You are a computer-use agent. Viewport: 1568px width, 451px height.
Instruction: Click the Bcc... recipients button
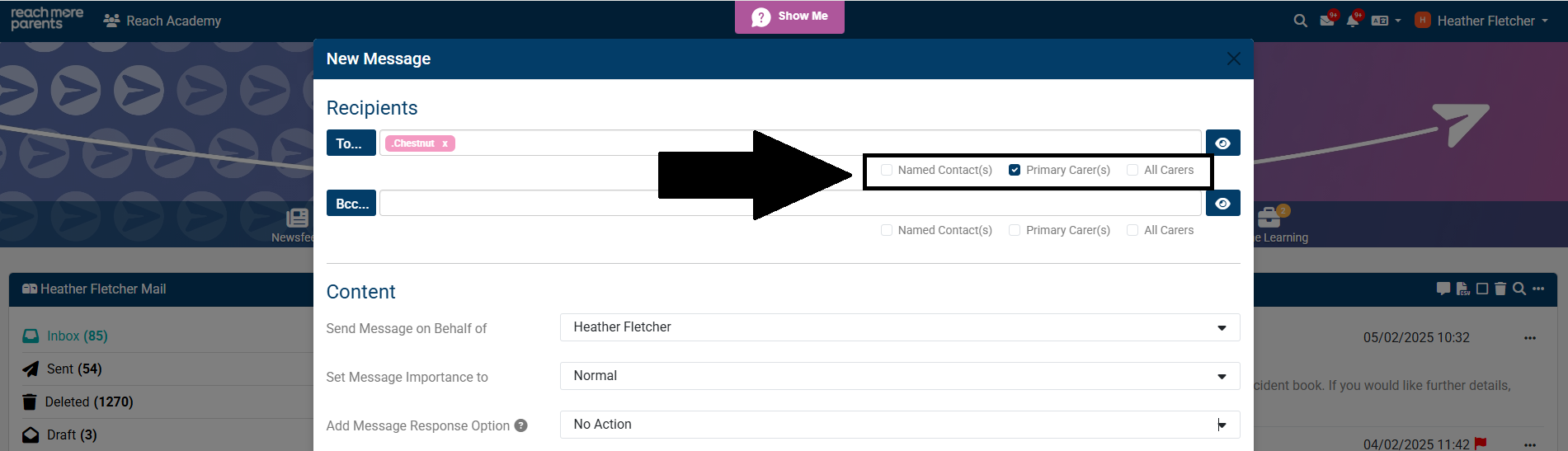pos(351,204)
